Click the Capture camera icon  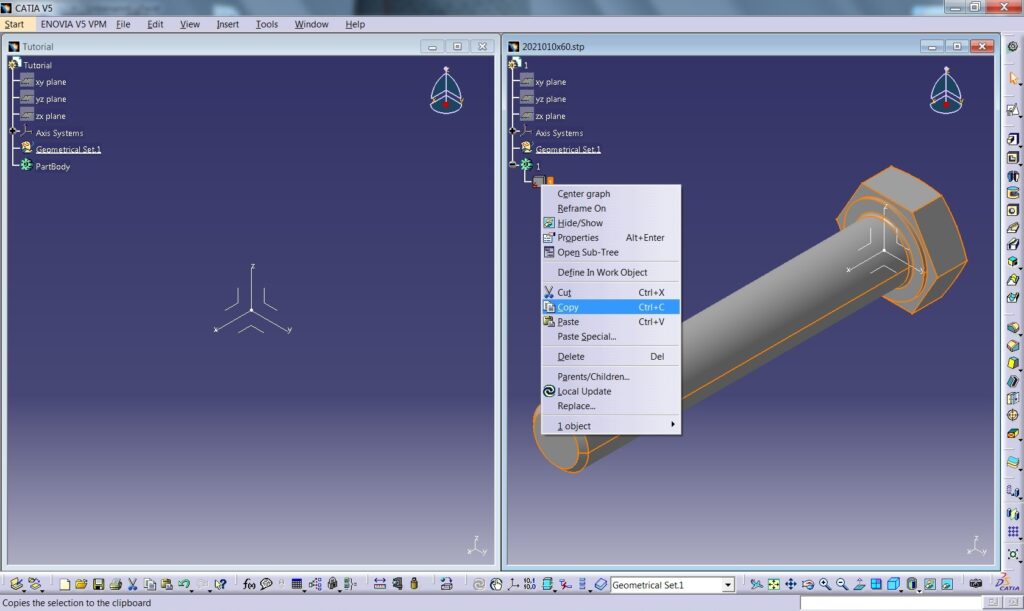(x=975, y=584)
